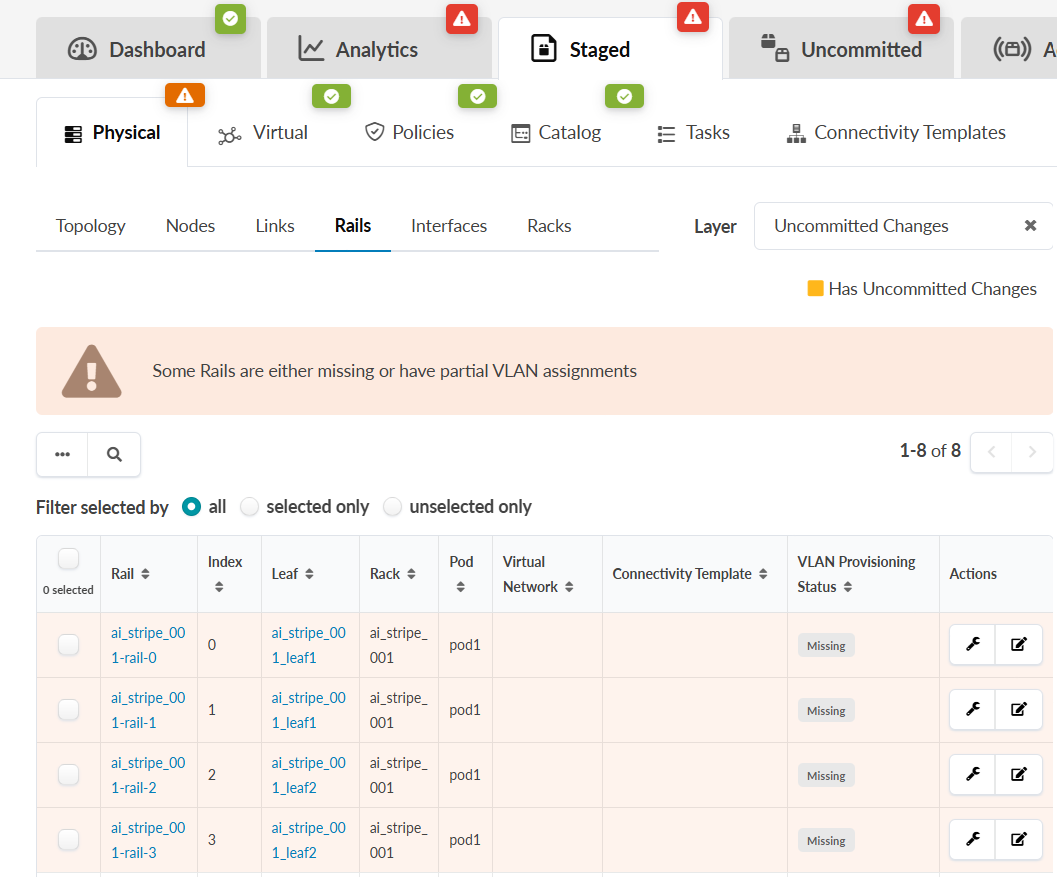Click the green check badge above Policies

point(477,96)
